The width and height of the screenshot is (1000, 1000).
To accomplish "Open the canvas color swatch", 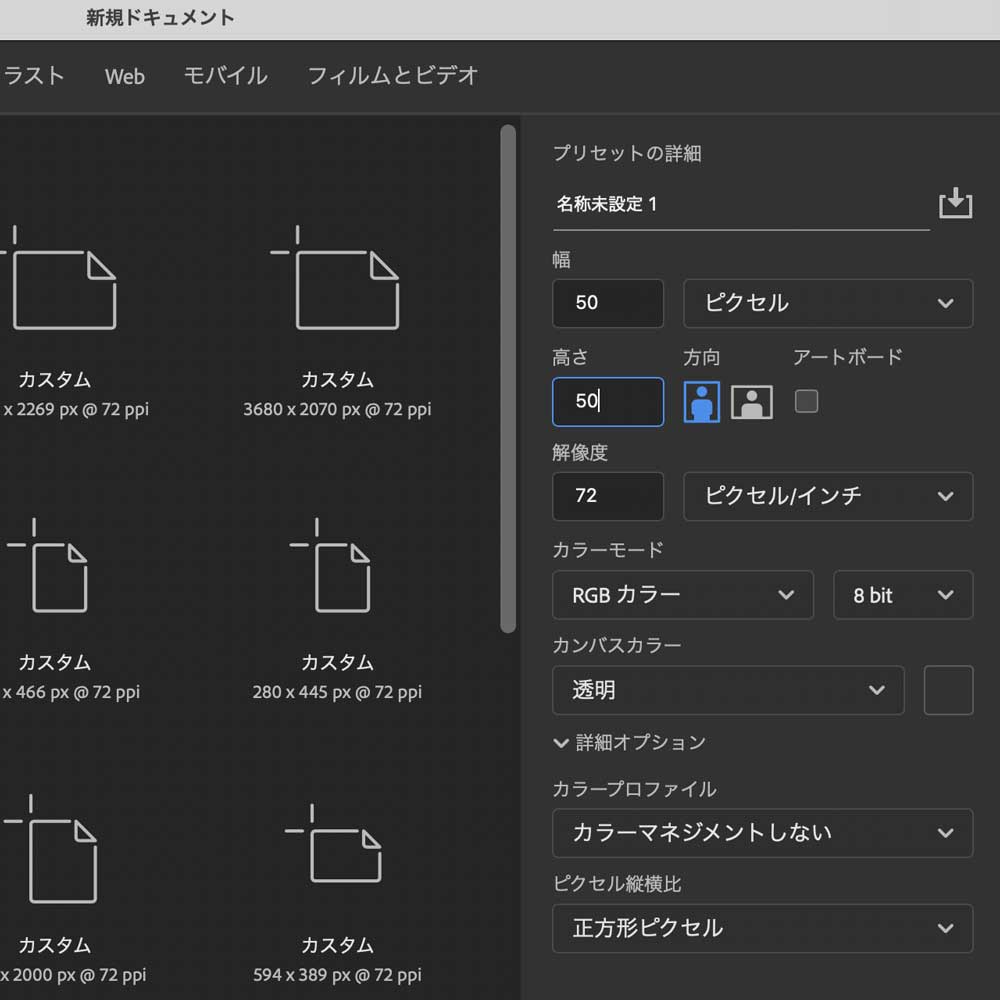I will (948, 690).
